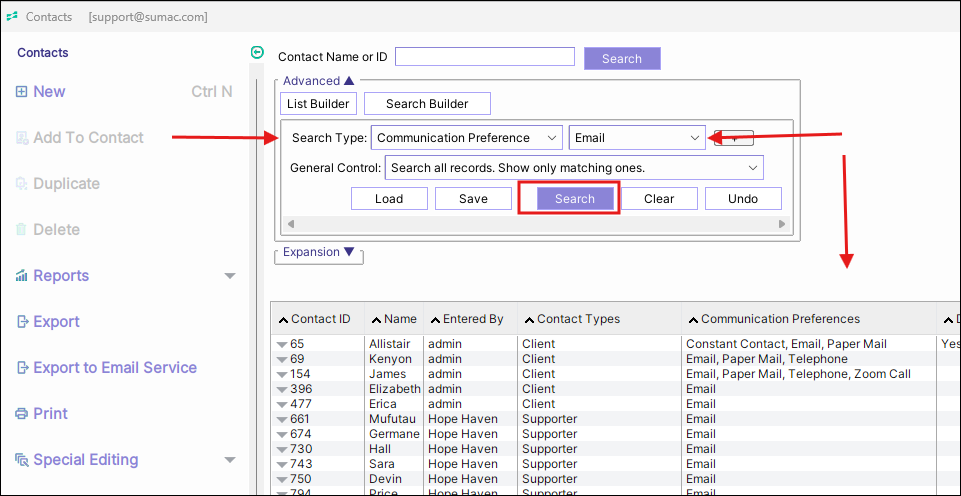The height and width of the screenshot is (496, 961).
Task: Collapse the Advanced search section
Action: click(349, 81)
